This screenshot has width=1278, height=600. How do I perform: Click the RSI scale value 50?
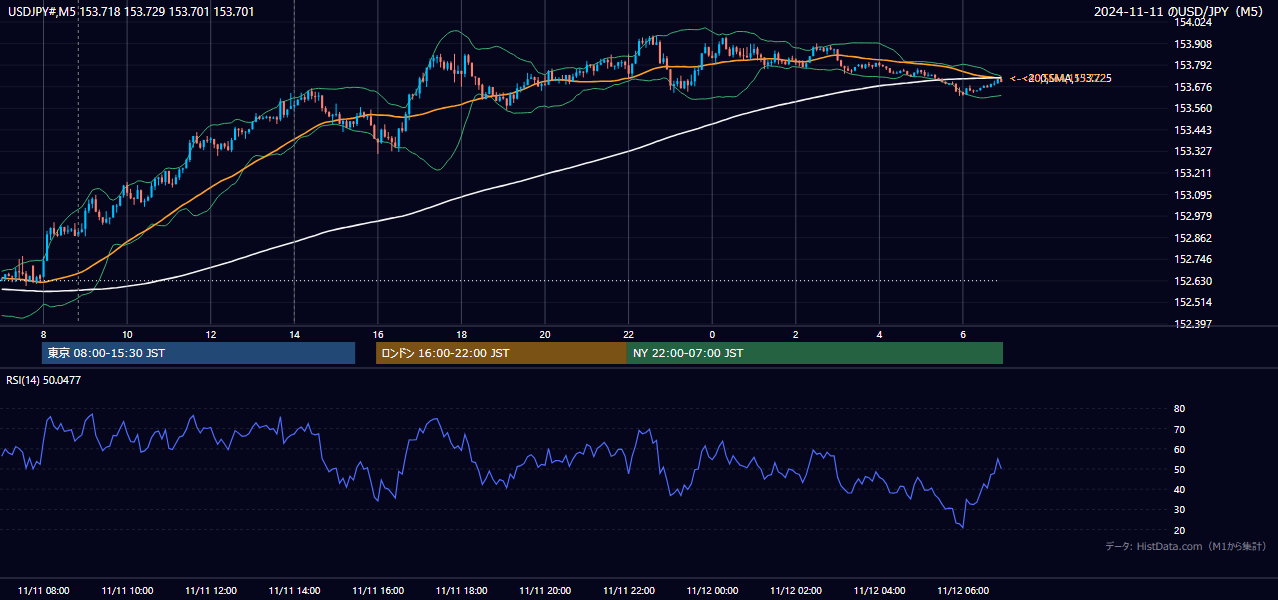tap(1179, 470)
